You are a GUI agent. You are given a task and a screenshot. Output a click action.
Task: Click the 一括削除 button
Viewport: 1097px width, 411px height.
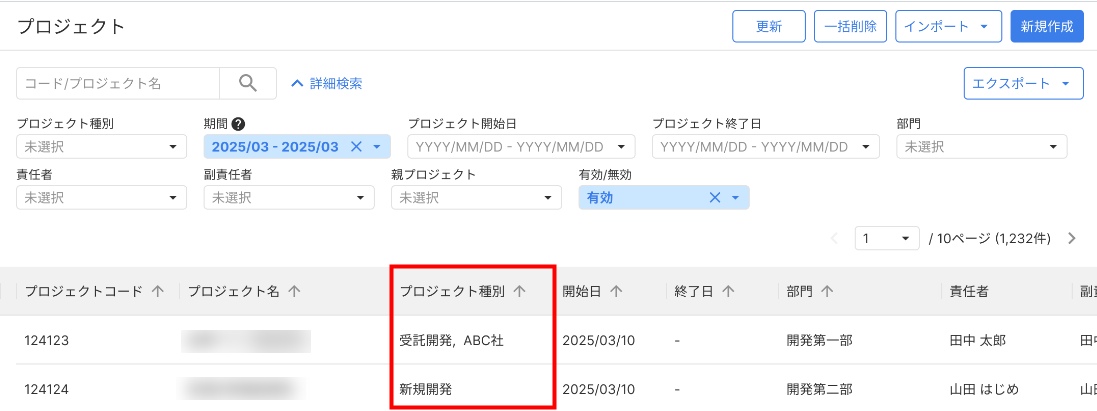850,27
